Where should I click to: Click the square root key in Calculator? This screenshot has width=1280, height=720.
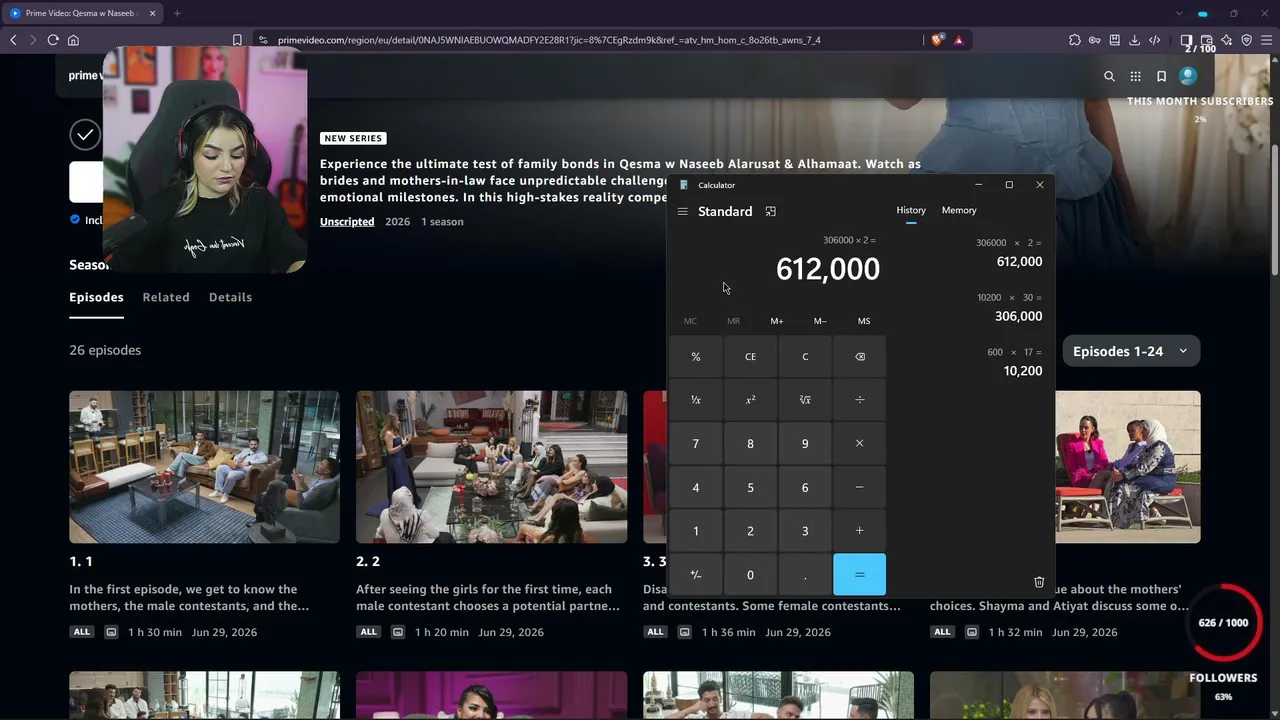pos(805,400)
